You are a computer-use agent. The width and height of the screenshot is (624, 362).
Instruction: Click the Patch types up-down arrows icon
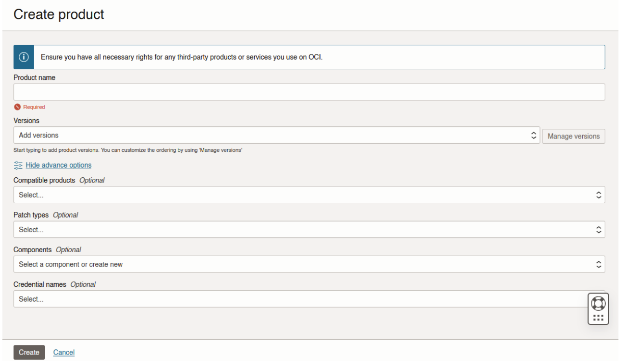click(x=598, y=230)
